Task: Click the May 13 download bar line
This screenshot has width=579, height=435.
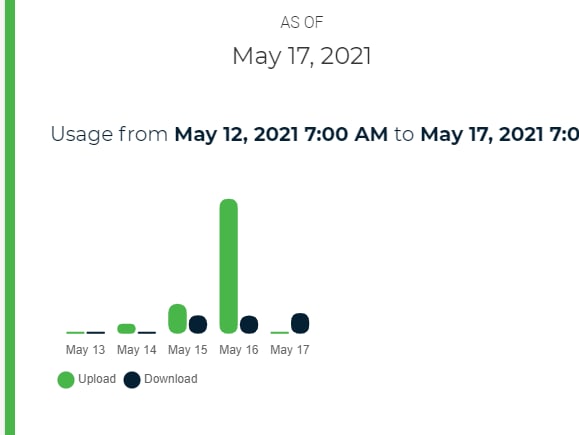Action: (x=96, y=333)
